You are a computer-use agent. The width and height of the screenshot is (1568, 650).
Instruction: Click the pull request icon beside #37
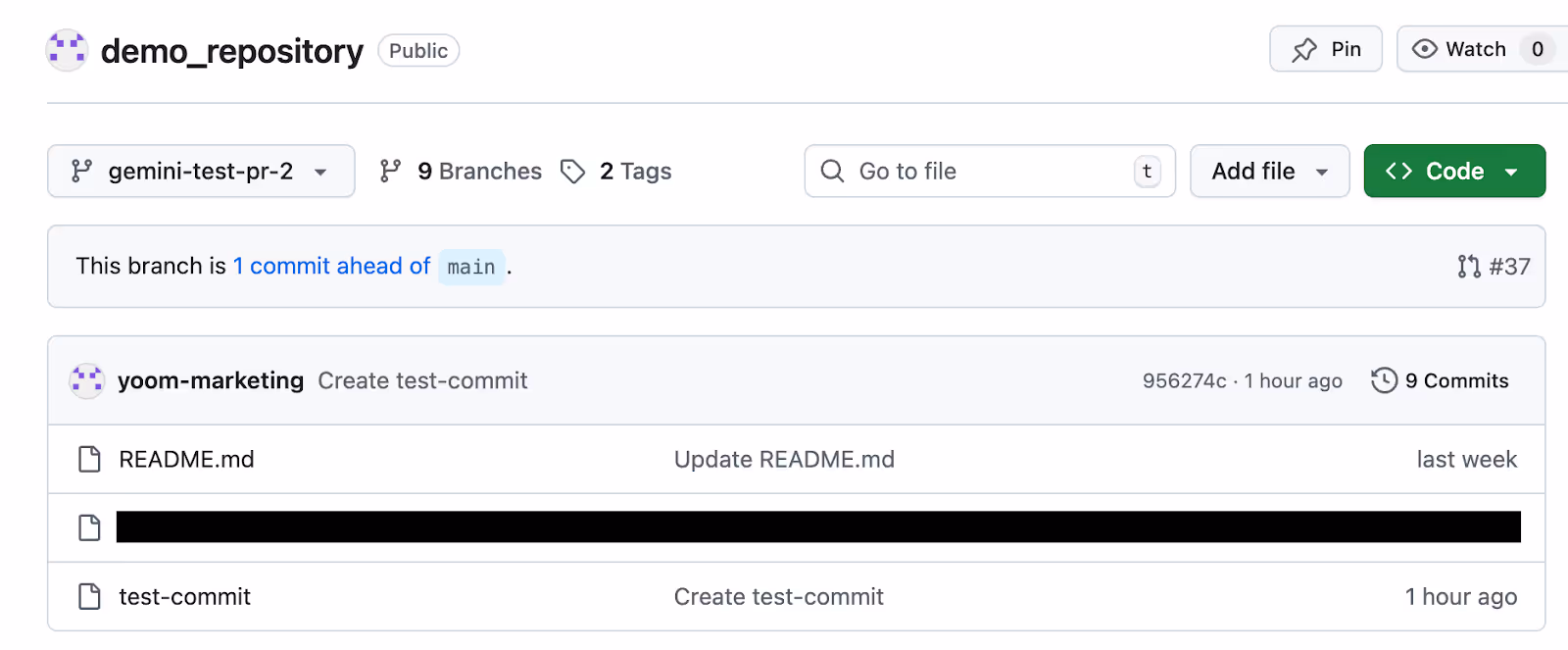(x=1469, y=267)
